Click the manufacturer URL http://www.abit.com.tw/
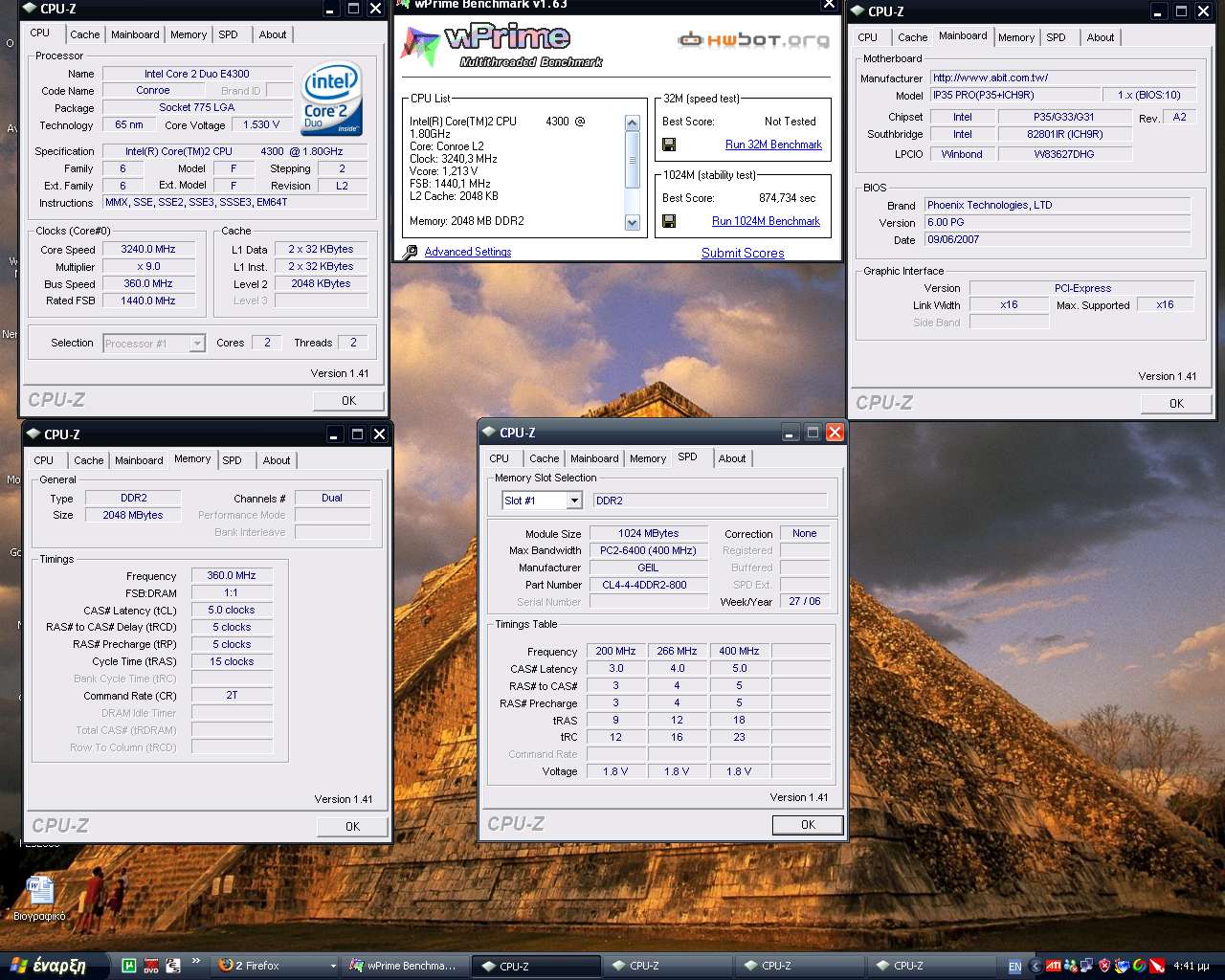Image resolution: width=1225 pixels, height=980 pixels. (x=1062, y=78)
